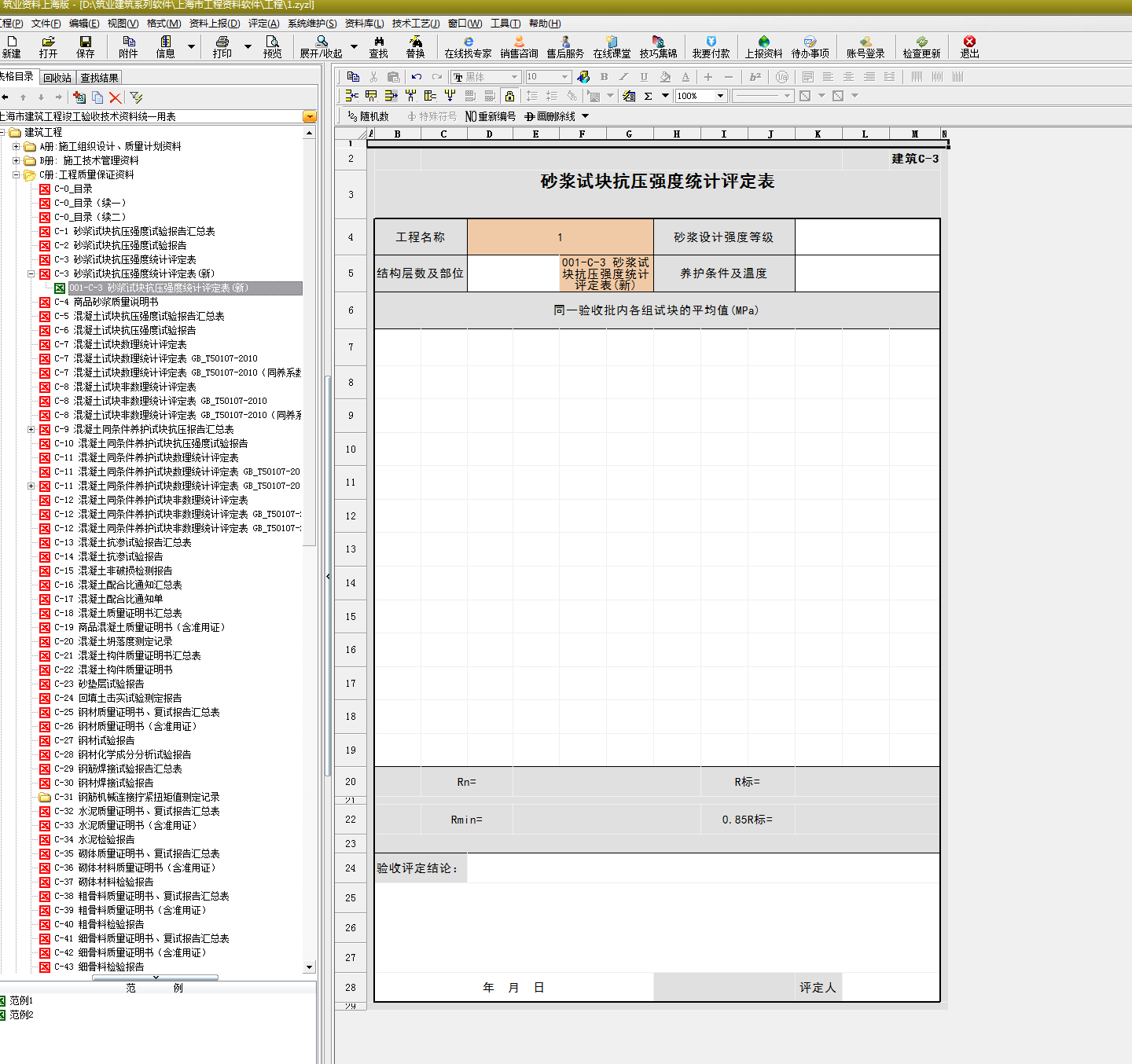
Task: Open 在线找专家 online expert
Action: [x=469, y=47]
